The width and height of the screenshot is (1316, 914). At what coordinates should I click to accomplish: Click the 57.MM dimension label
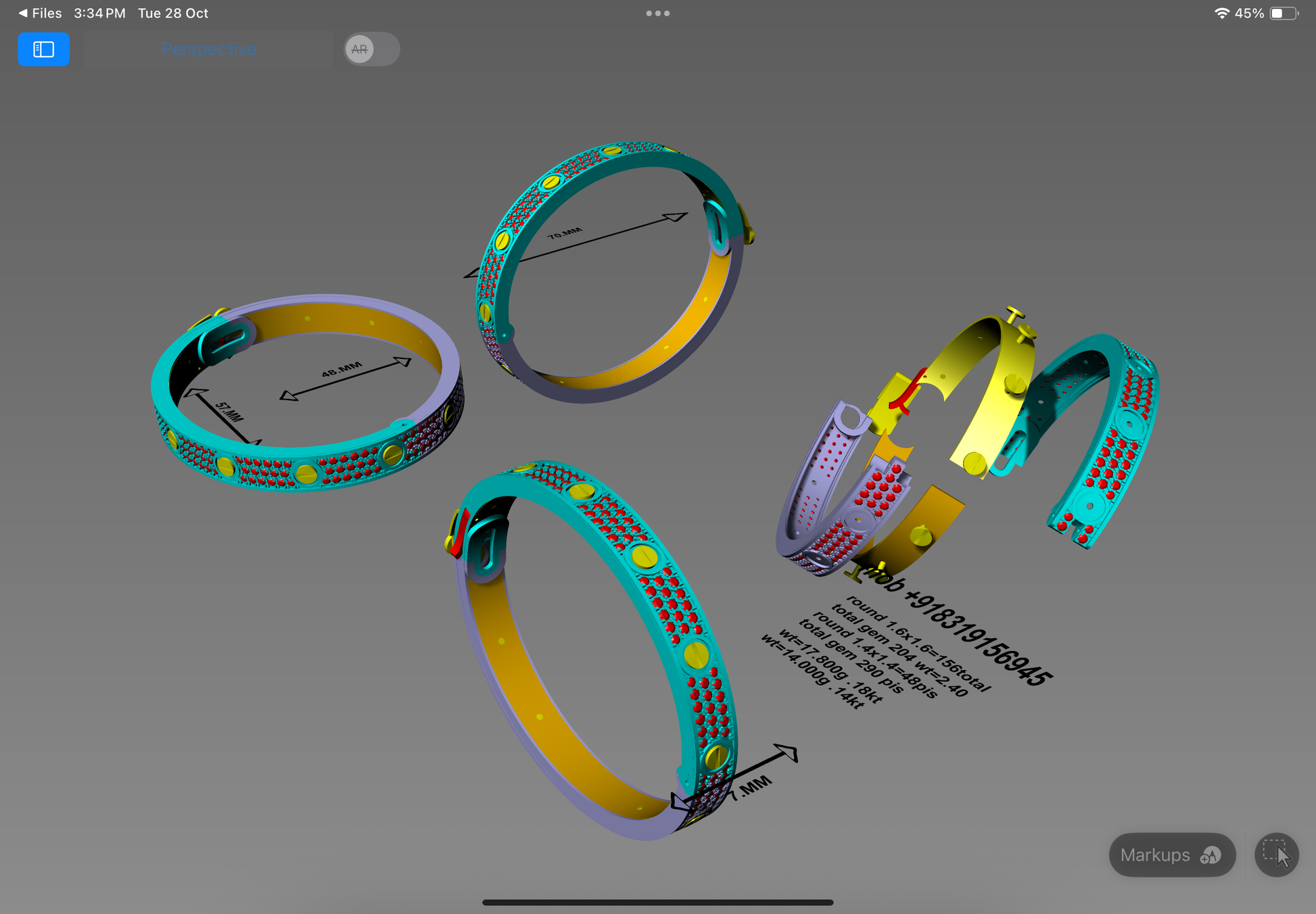click(229, 411)
